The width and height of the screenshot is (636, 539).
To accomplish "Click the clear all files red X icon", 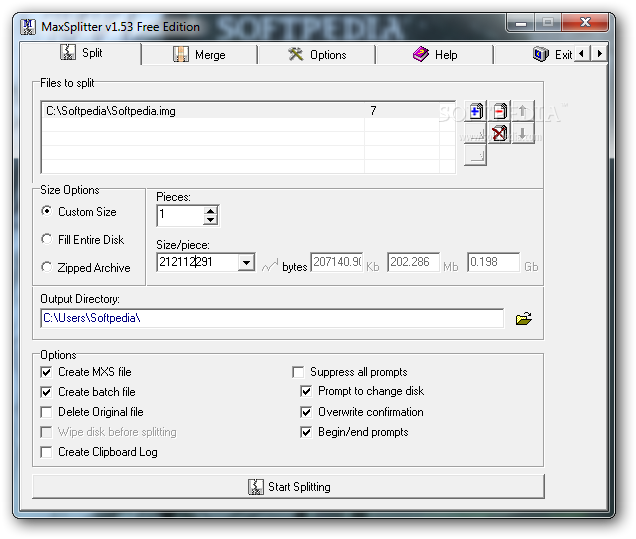I will tap(499, 133).
